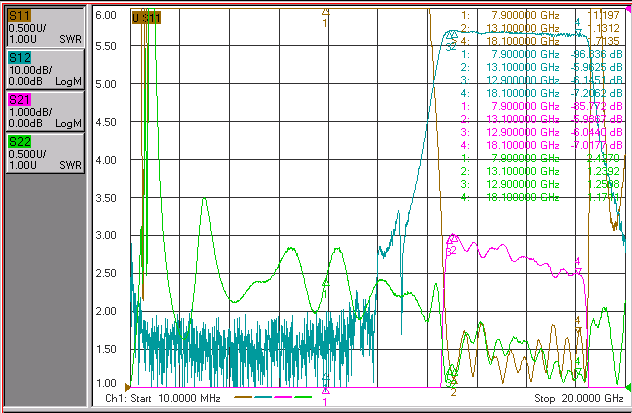Click brown reference triangle at left axis bottom
632x413 pixels.
pos(127,388)
